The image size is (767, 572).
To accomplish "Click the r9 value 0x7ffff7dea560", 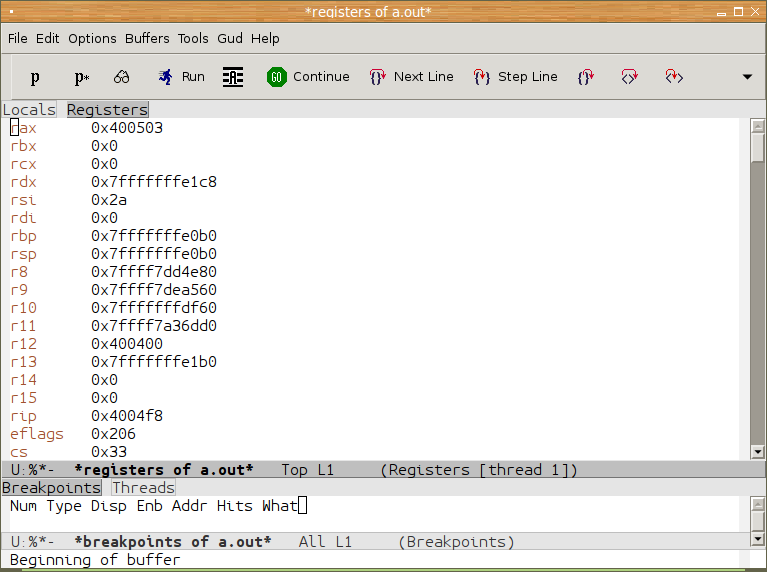I will click(x=154, y=290).
